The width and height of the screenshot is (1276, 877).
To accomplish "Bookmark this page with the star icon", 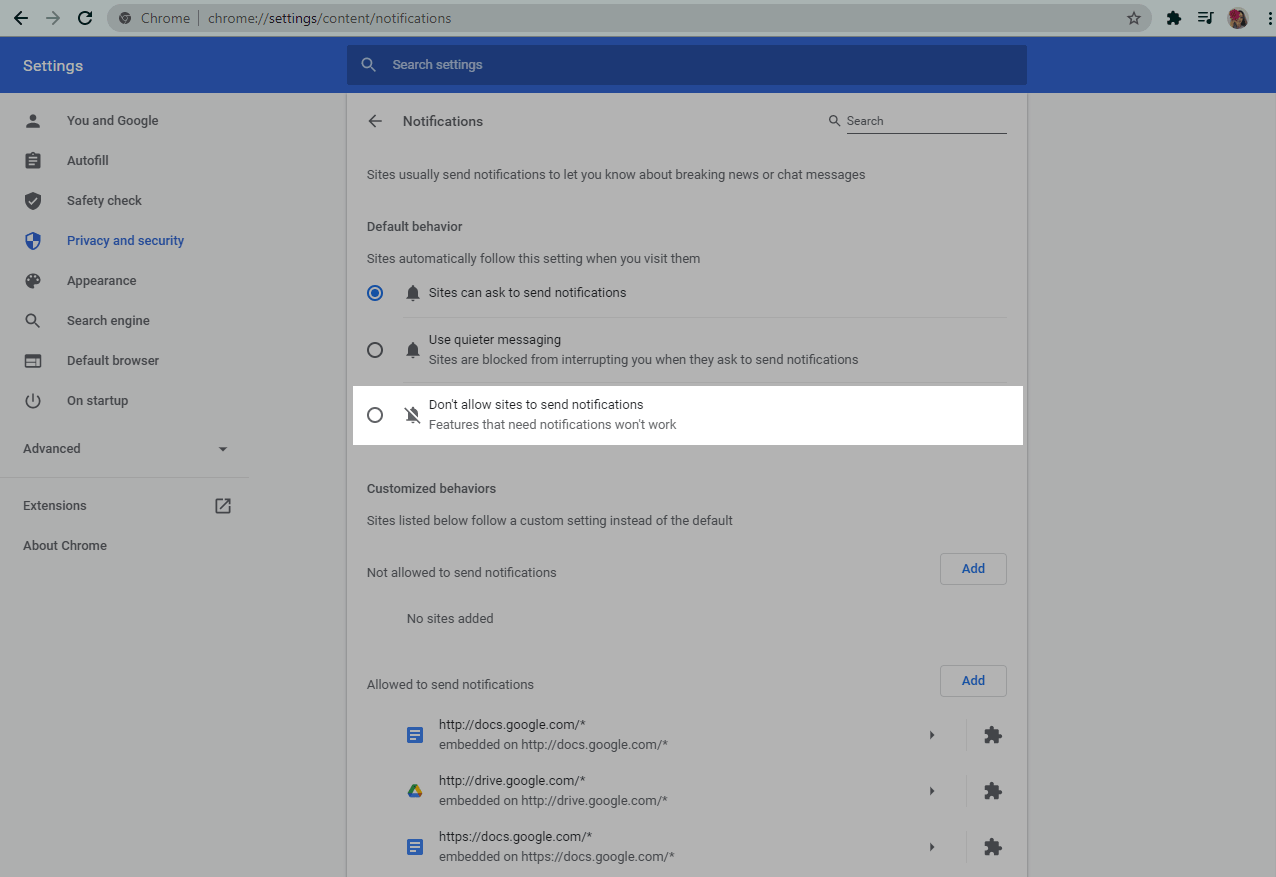I will tap(1133, 18).
